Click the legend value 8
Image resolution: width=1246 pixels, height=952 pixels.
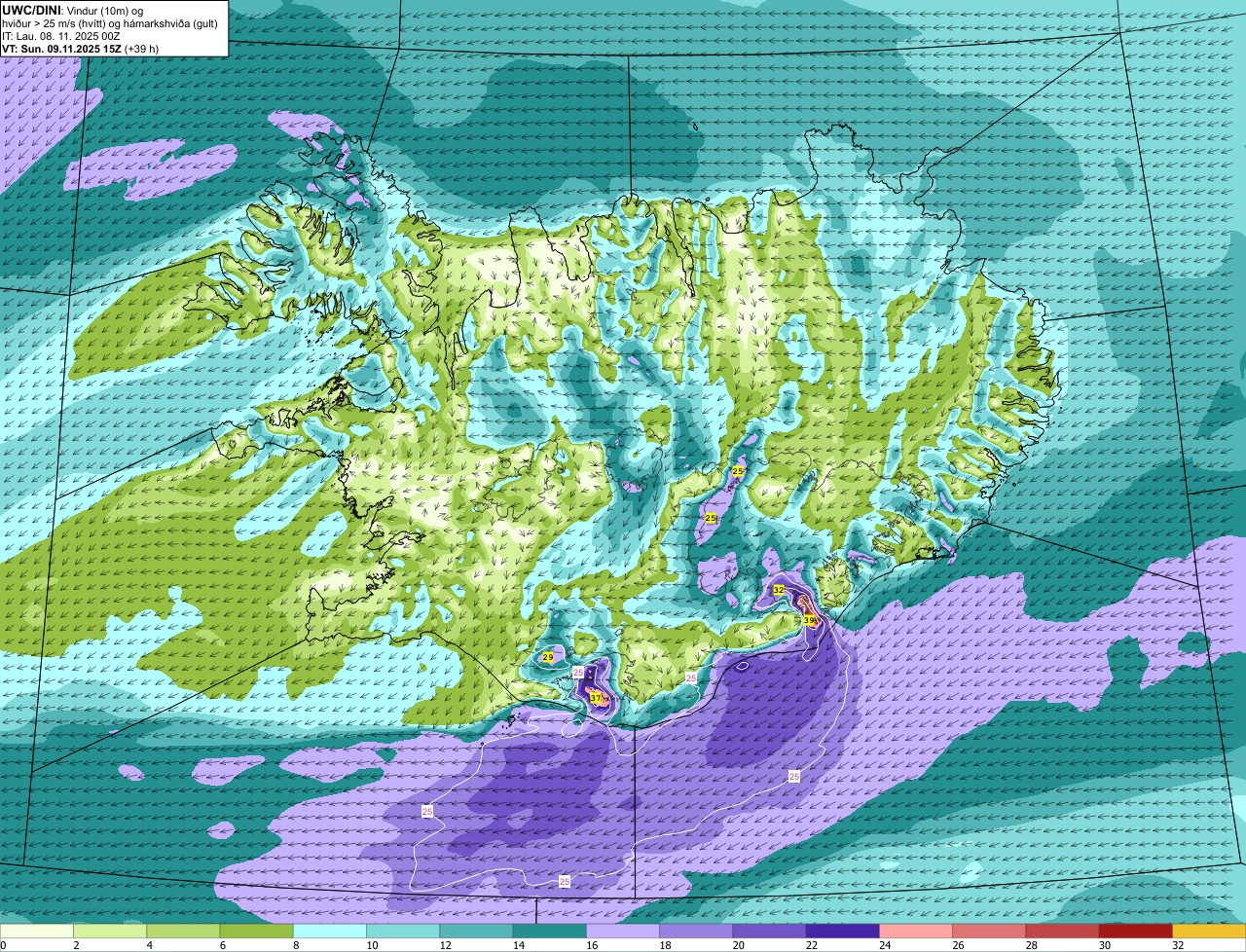[295, 945]
